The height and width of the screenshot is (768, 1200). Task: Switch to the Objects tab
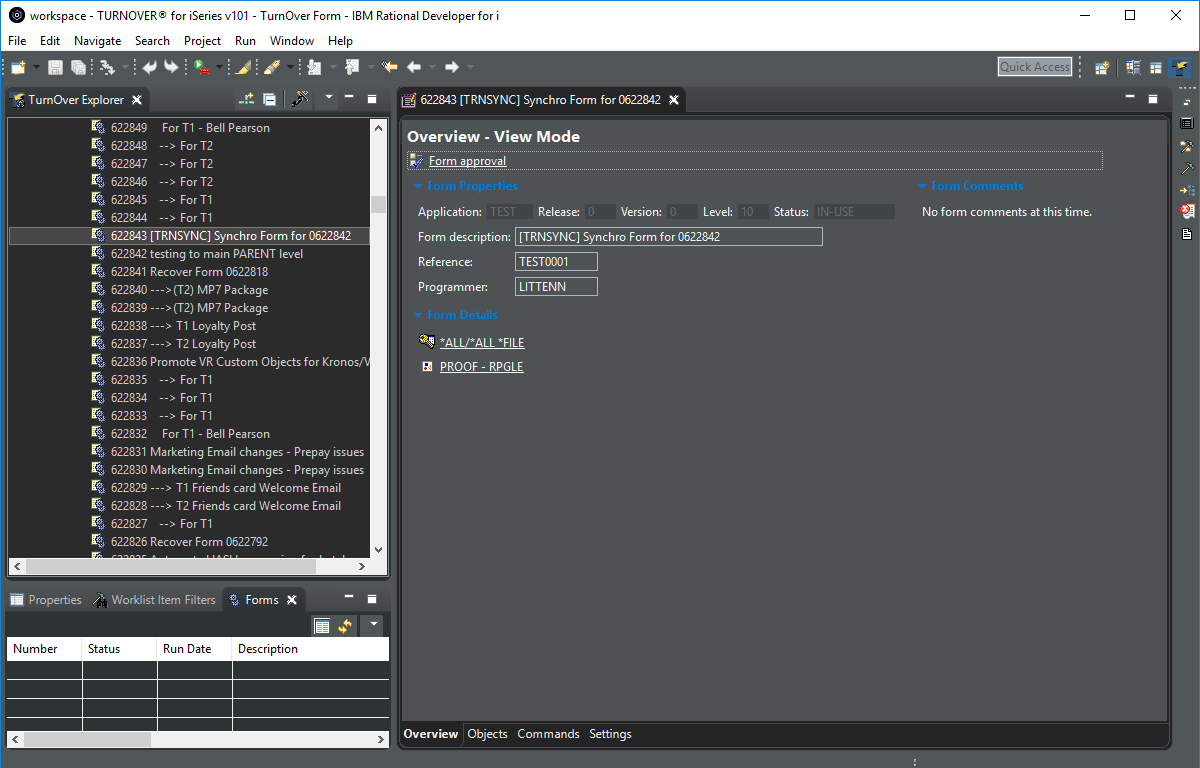click(488, 734)
